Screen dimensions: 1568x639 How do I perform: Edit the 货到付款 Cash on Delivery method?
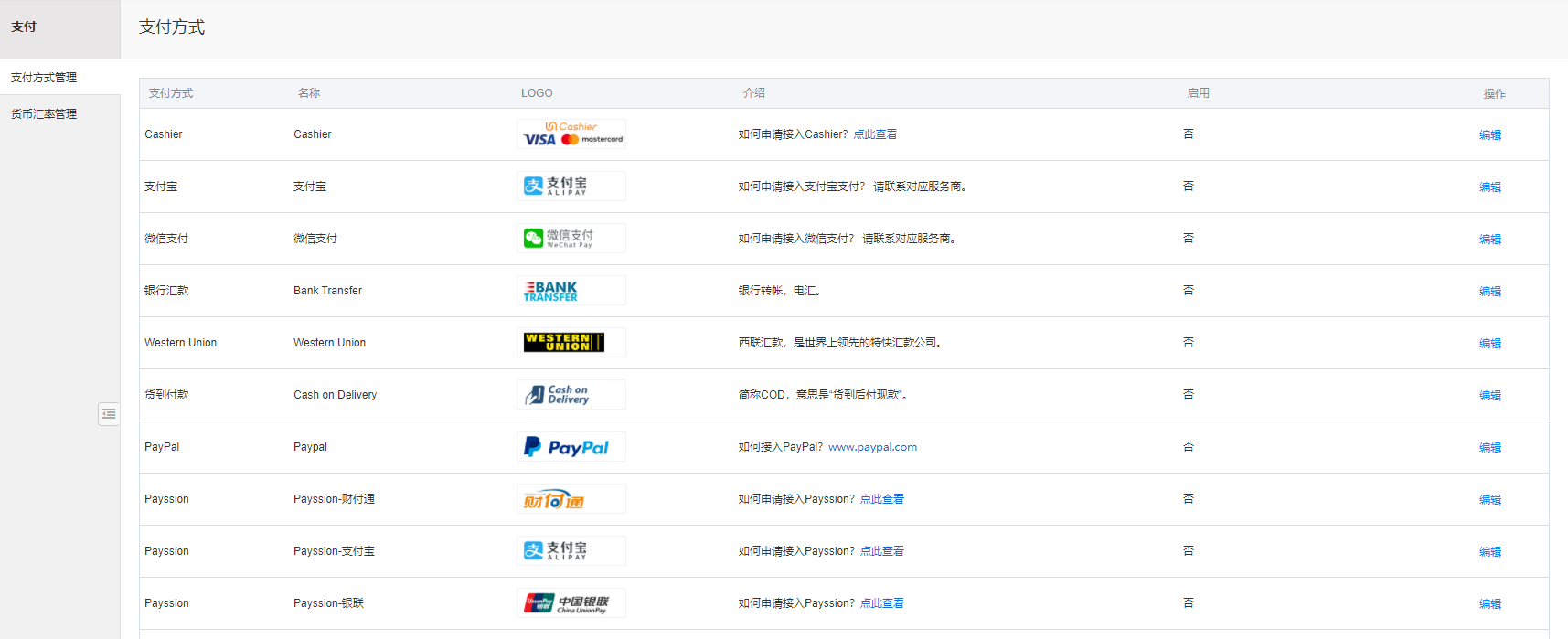click(1490, 396)
